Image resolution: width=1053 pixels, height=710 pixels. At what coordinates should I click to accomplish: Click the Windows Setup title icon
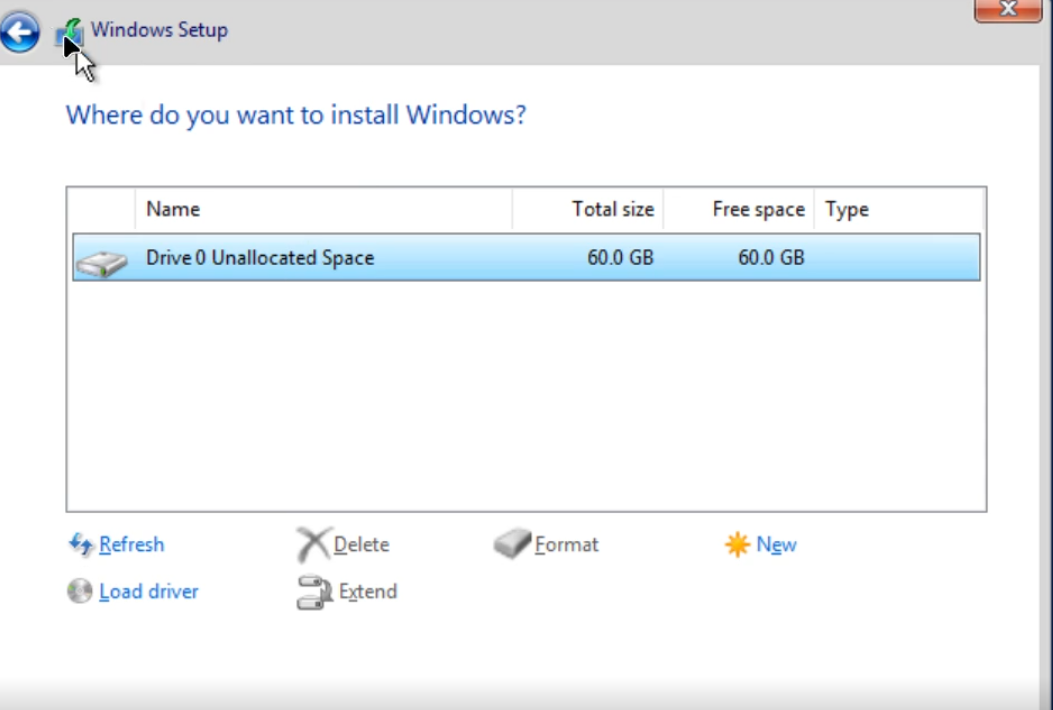tap(70, 33)
